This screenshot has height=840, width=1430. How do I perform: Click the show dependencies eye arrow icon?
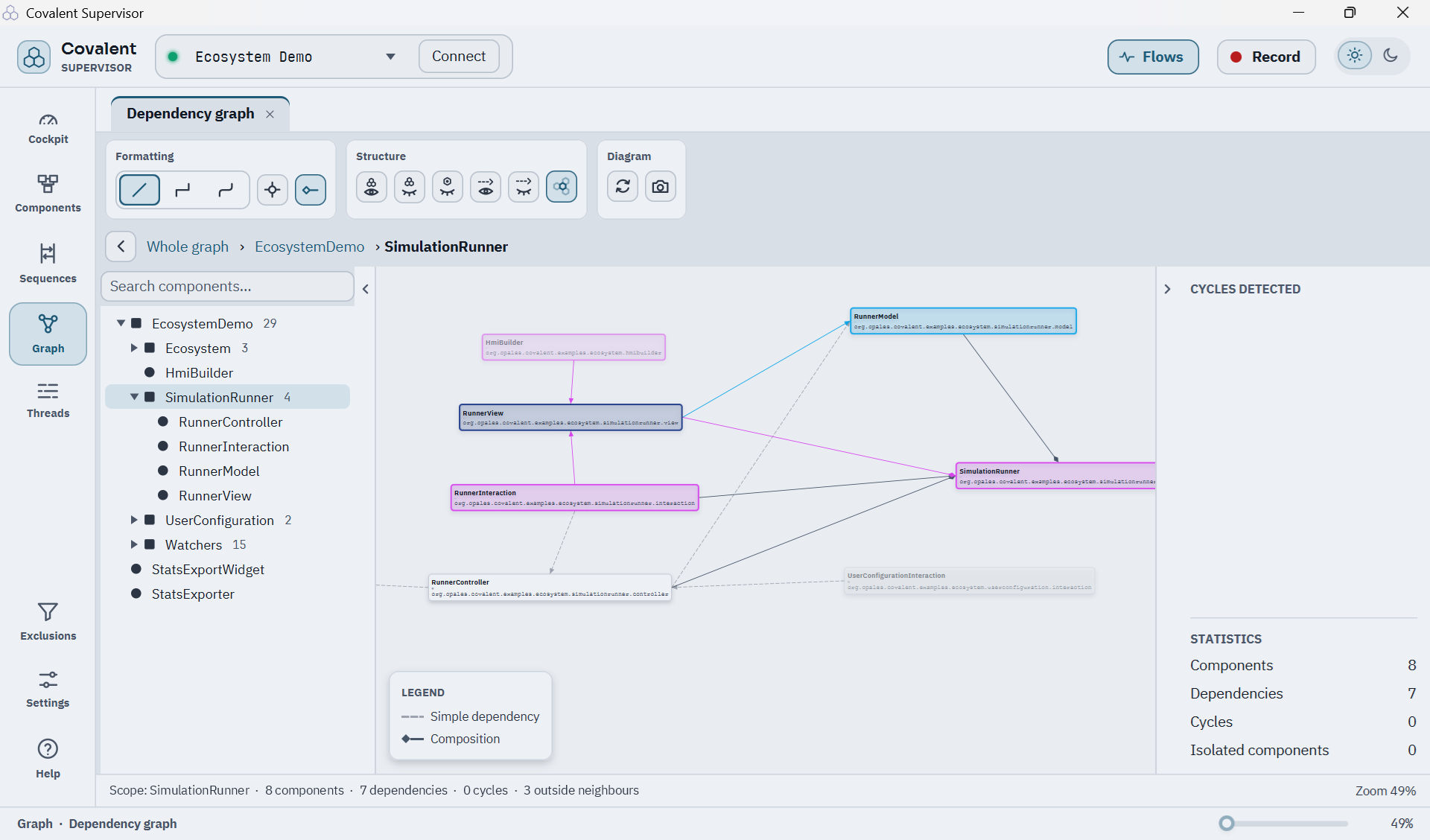point(486,187)
